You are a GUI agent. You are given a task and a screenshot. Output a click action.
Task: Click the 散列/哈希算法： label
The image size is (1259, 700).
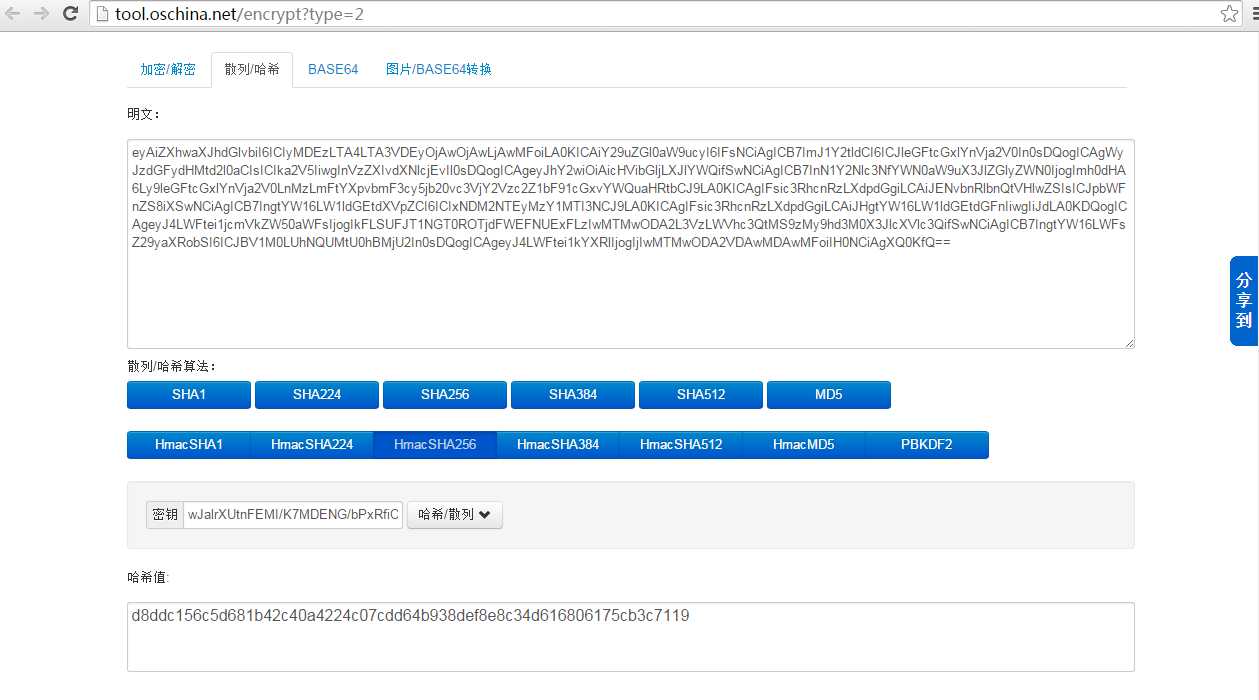point(172,366)
